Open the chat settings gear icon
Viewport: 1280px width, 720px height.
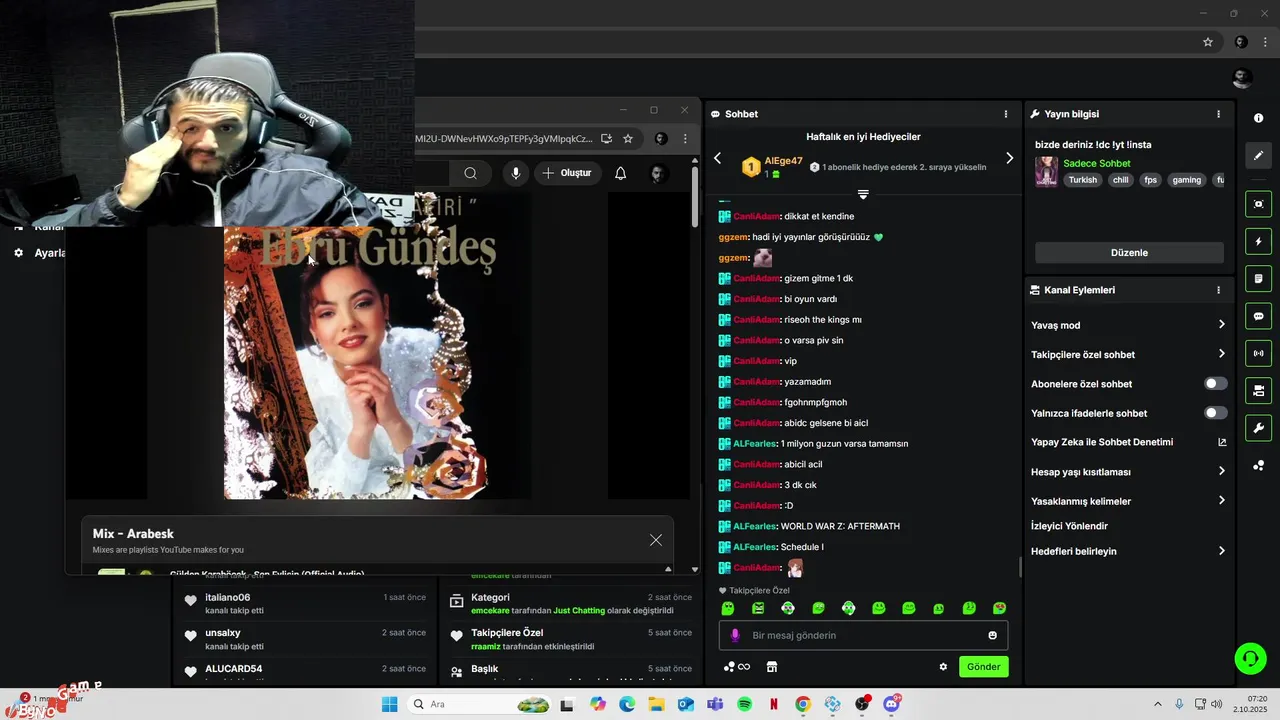click(942, 667)
